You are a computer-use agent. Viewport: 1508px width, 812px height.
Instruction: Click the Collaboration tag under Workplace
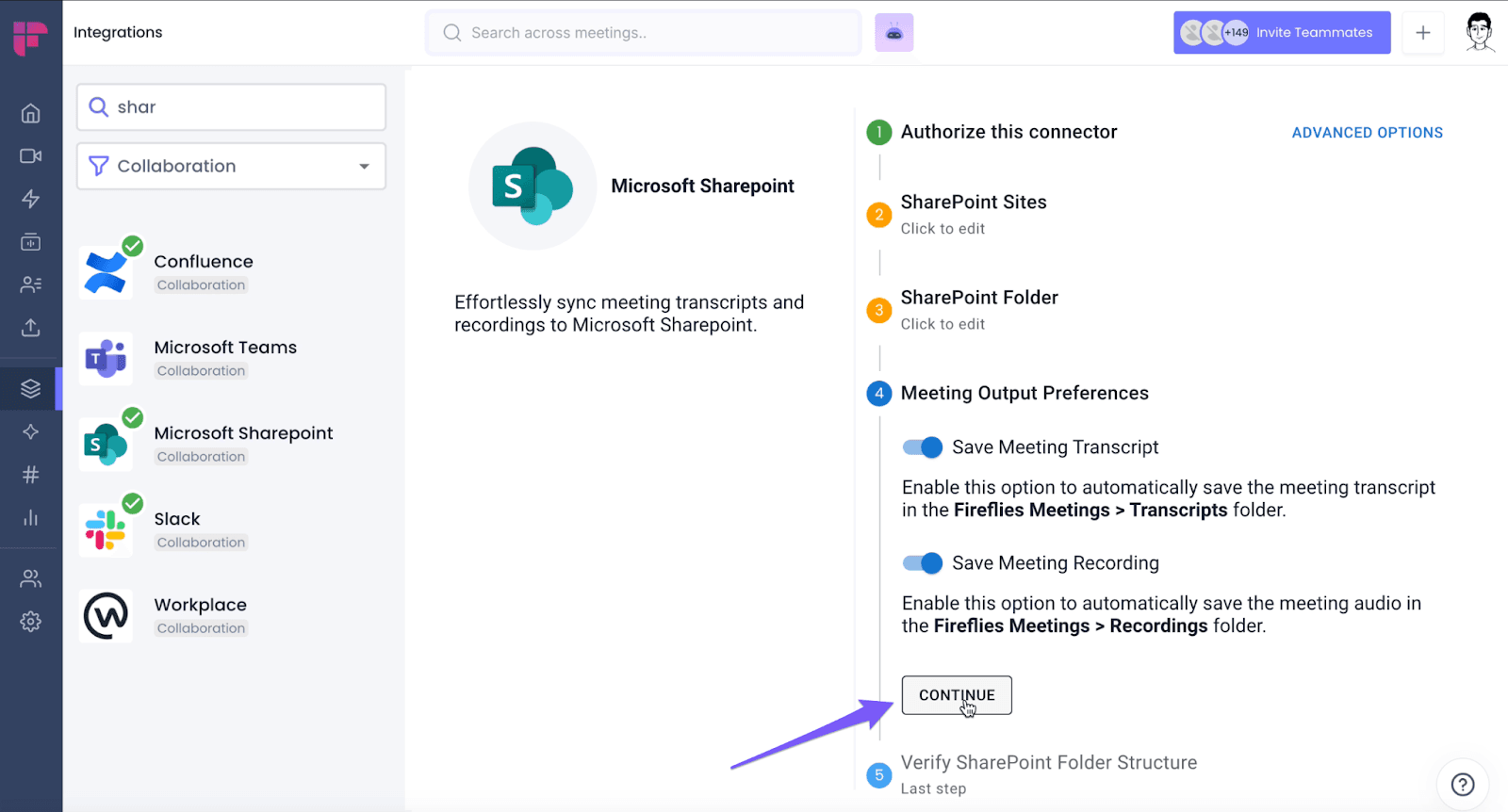click(201, 628)
